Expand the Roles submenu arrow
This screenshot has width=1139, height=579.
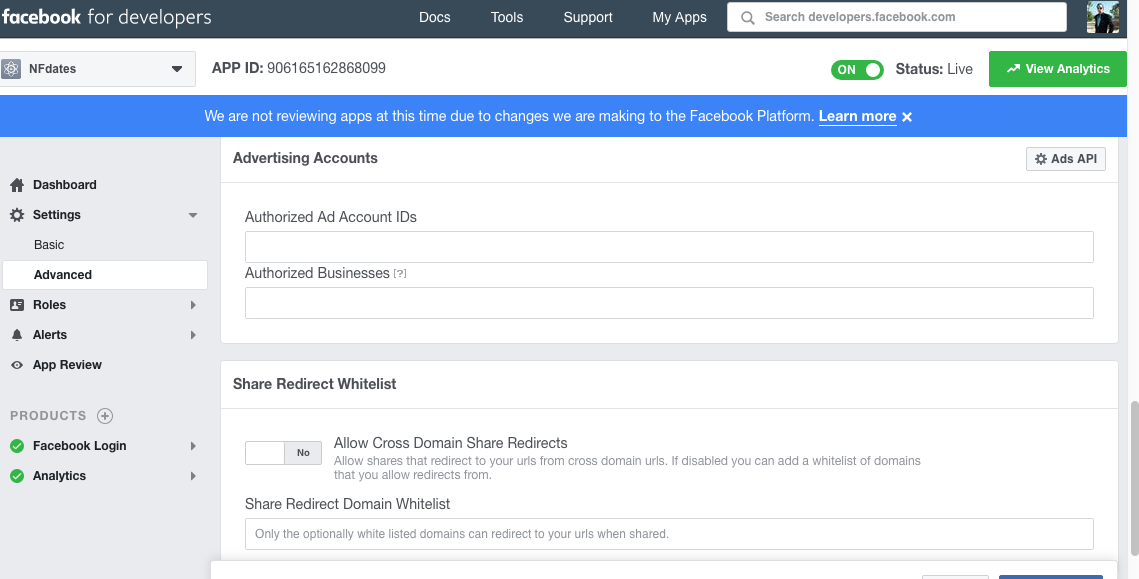click(x=193, y=305)
